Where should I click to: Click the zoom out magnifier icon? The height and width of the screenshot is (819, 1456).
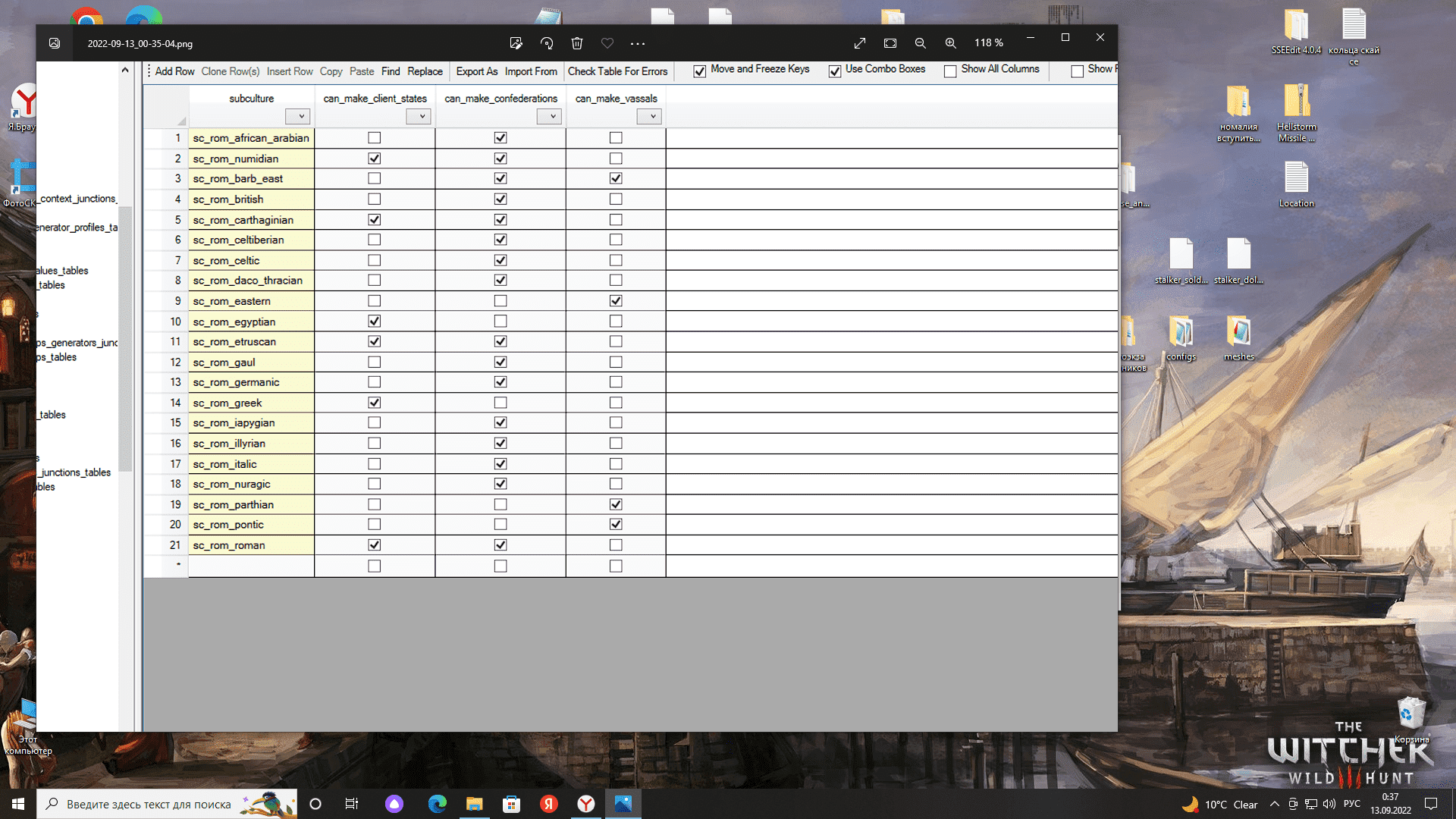coord(920,43)
